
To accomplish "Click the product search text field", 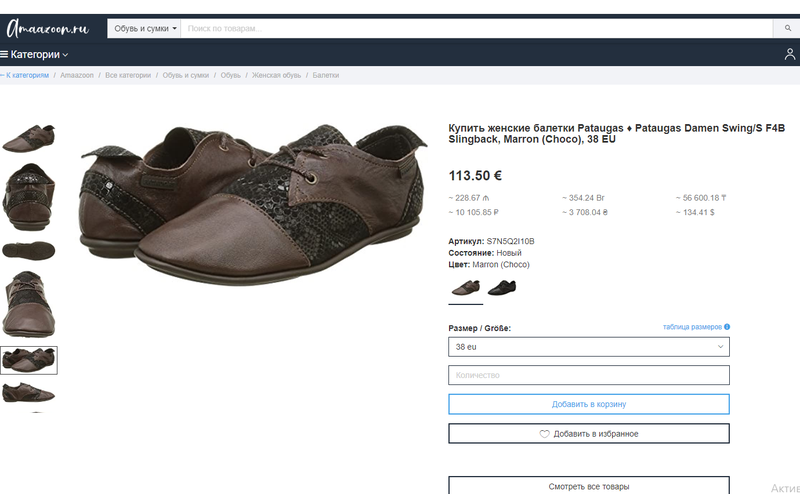I will tap(475, 28).
